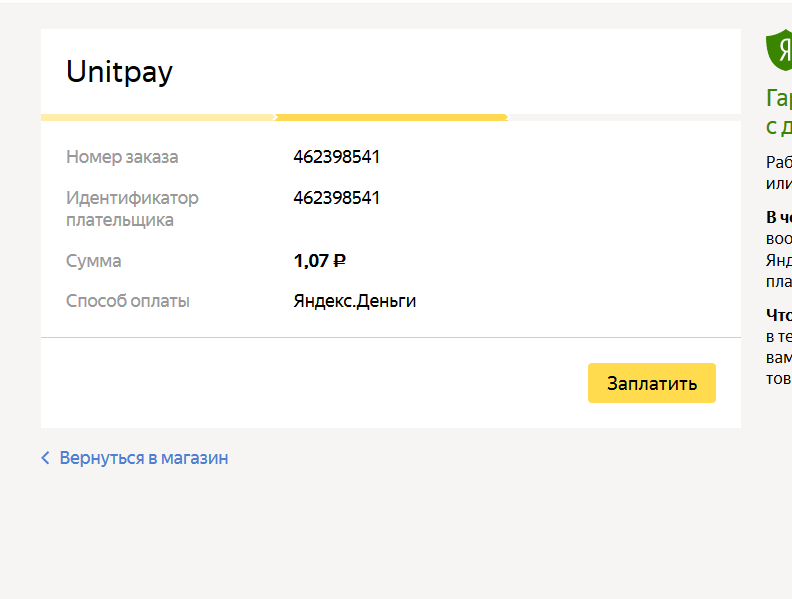Click the yellow Заплатить button
The height and width of the screenshot is (599, 792).
pyautogui.click(x=652, y=383)
